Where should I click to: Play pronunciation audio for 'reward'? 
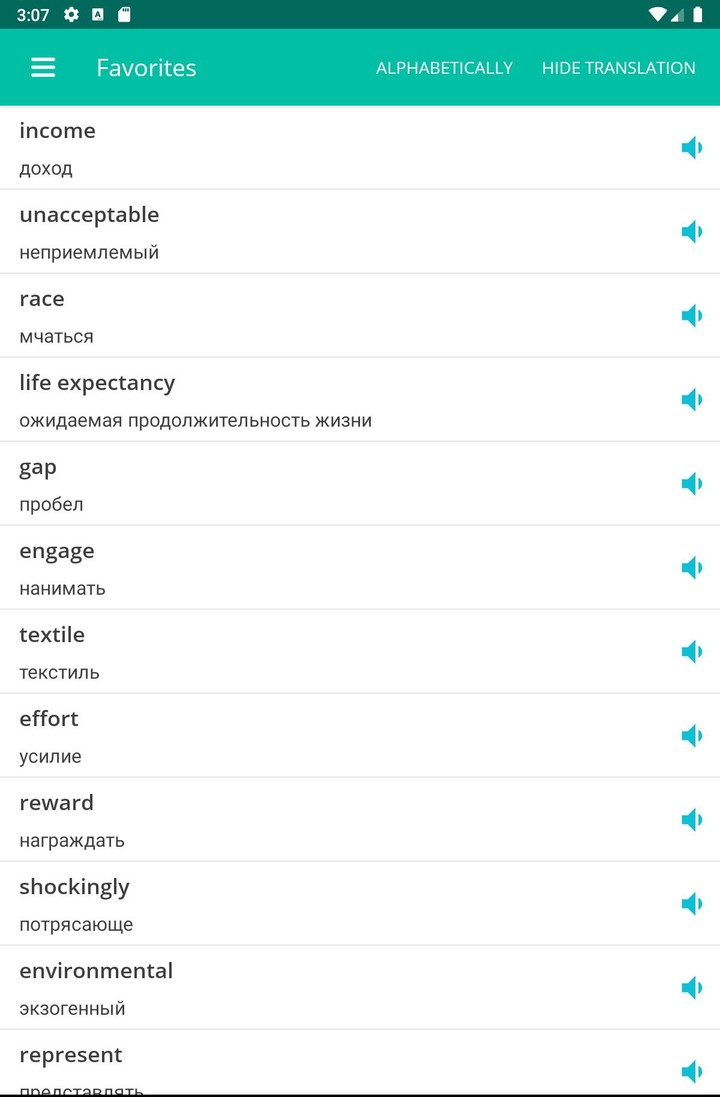tap(691, 820)
